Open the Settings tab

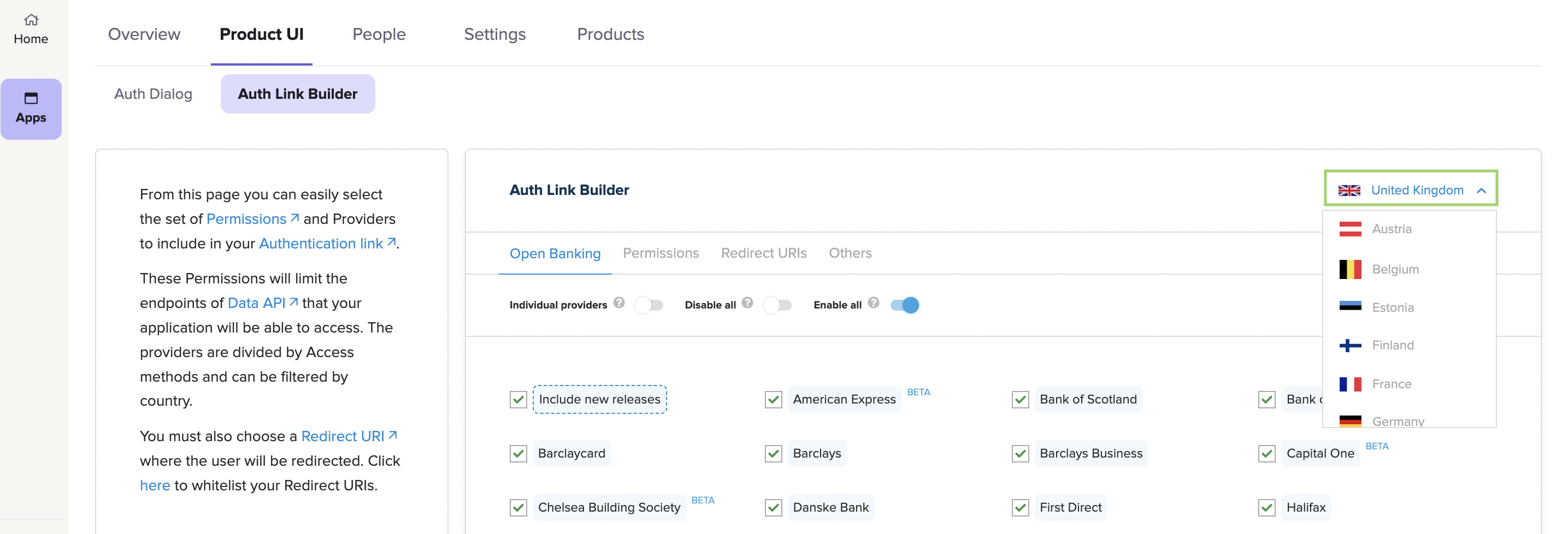(x=495, y=34)
